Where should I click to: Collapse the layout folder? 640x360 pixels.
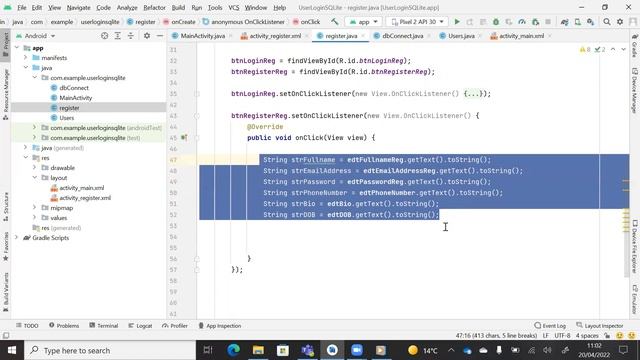(x=35, y=178)
